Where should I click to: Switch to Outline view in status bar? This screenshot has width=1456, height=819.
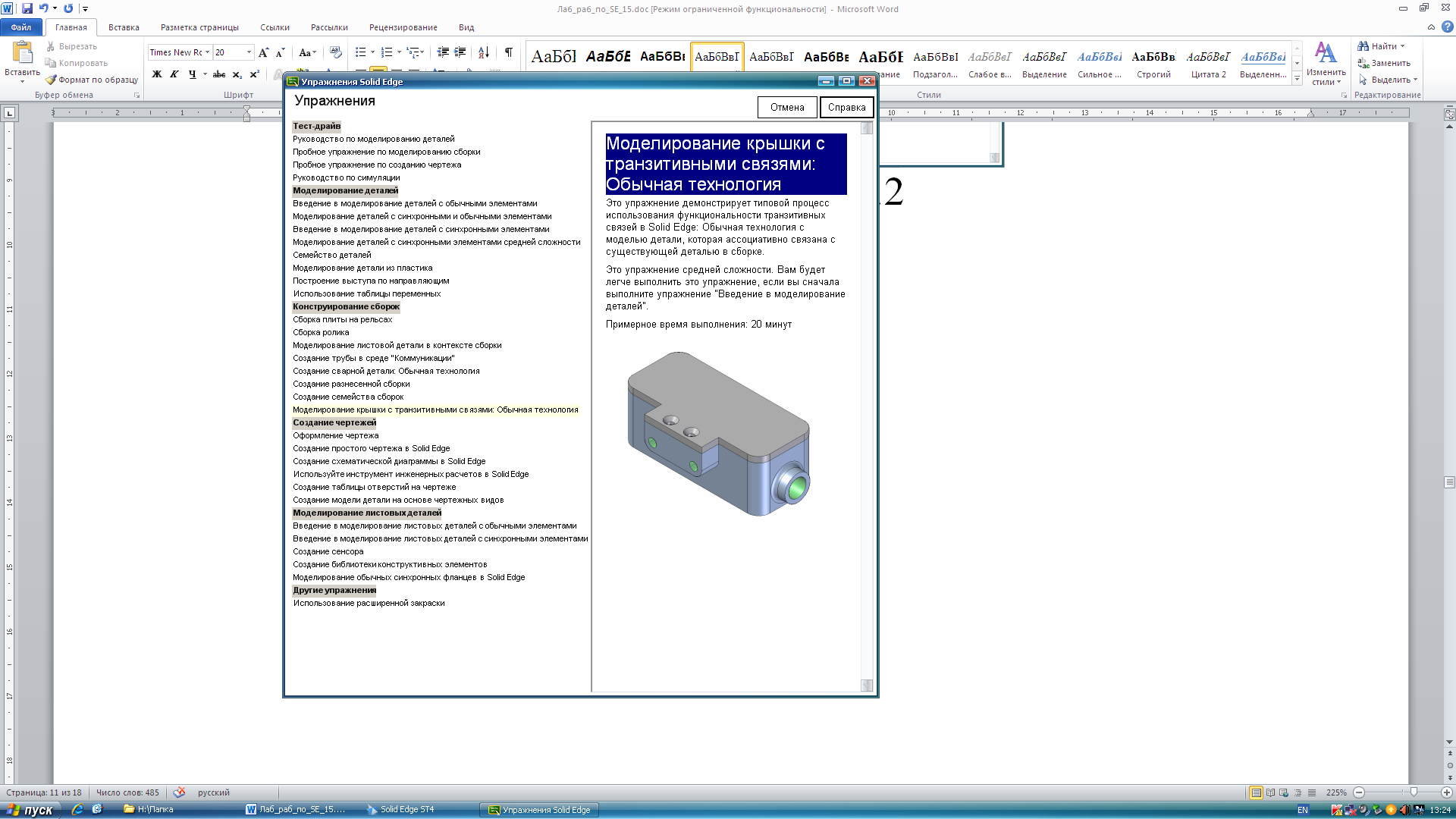coord(1298,792)
